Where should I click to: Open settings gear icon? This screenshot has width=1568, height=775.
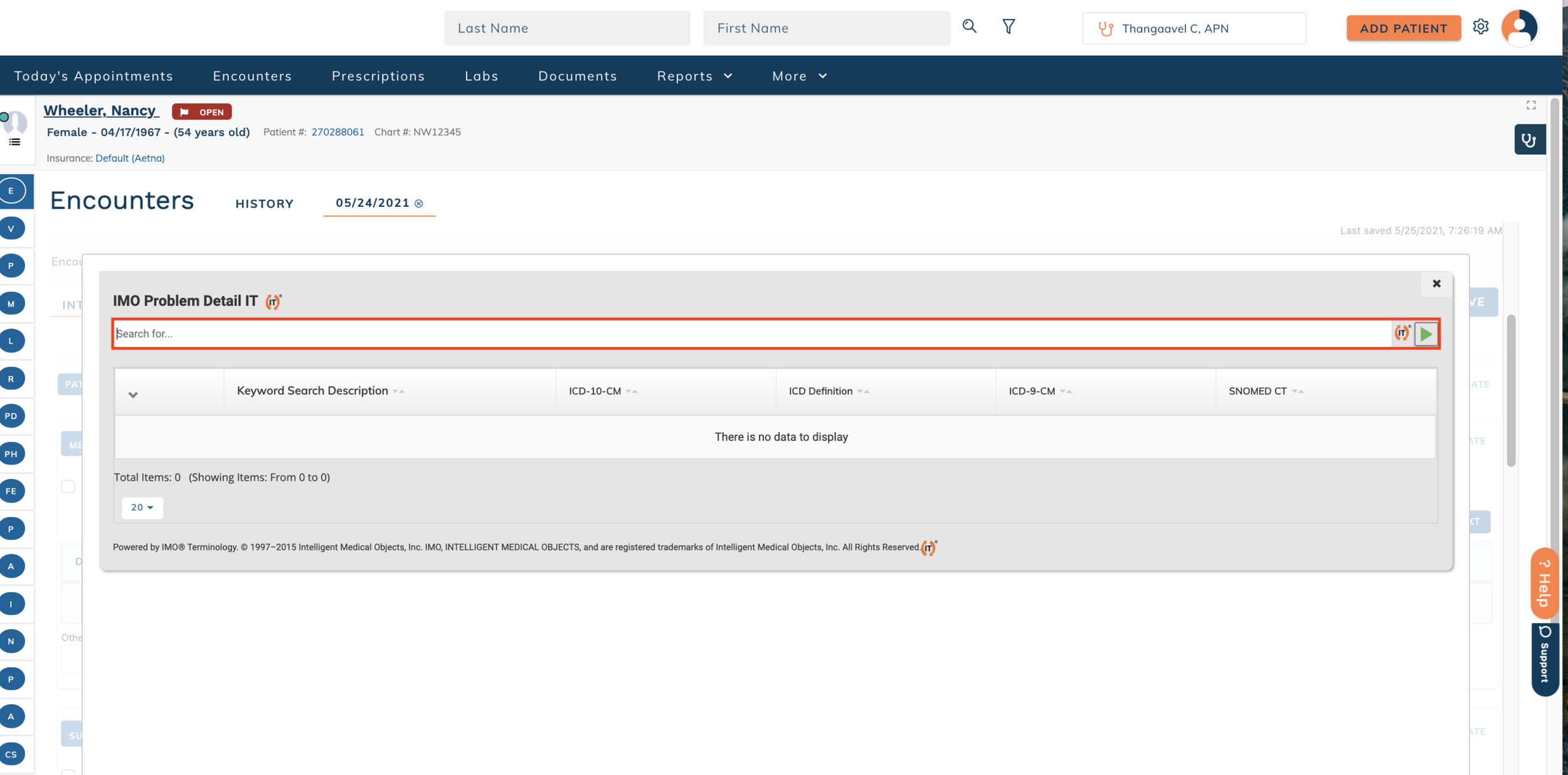pyautogui.click(x=1480, y=27)
